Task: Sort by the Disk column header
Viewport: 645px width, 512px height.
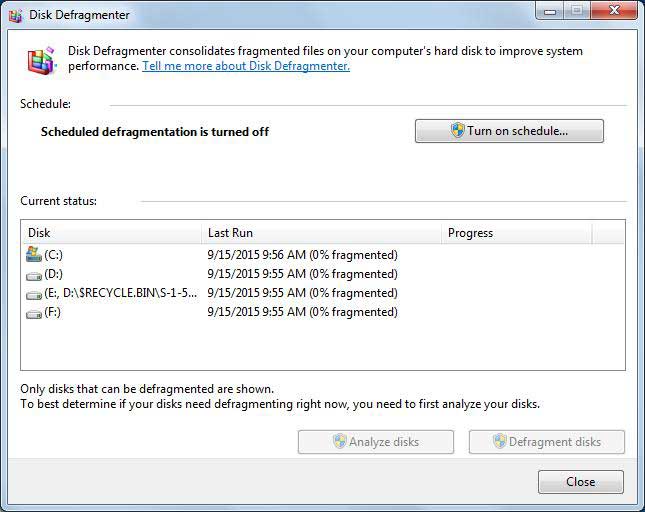Action: click(x=111, y=232)
